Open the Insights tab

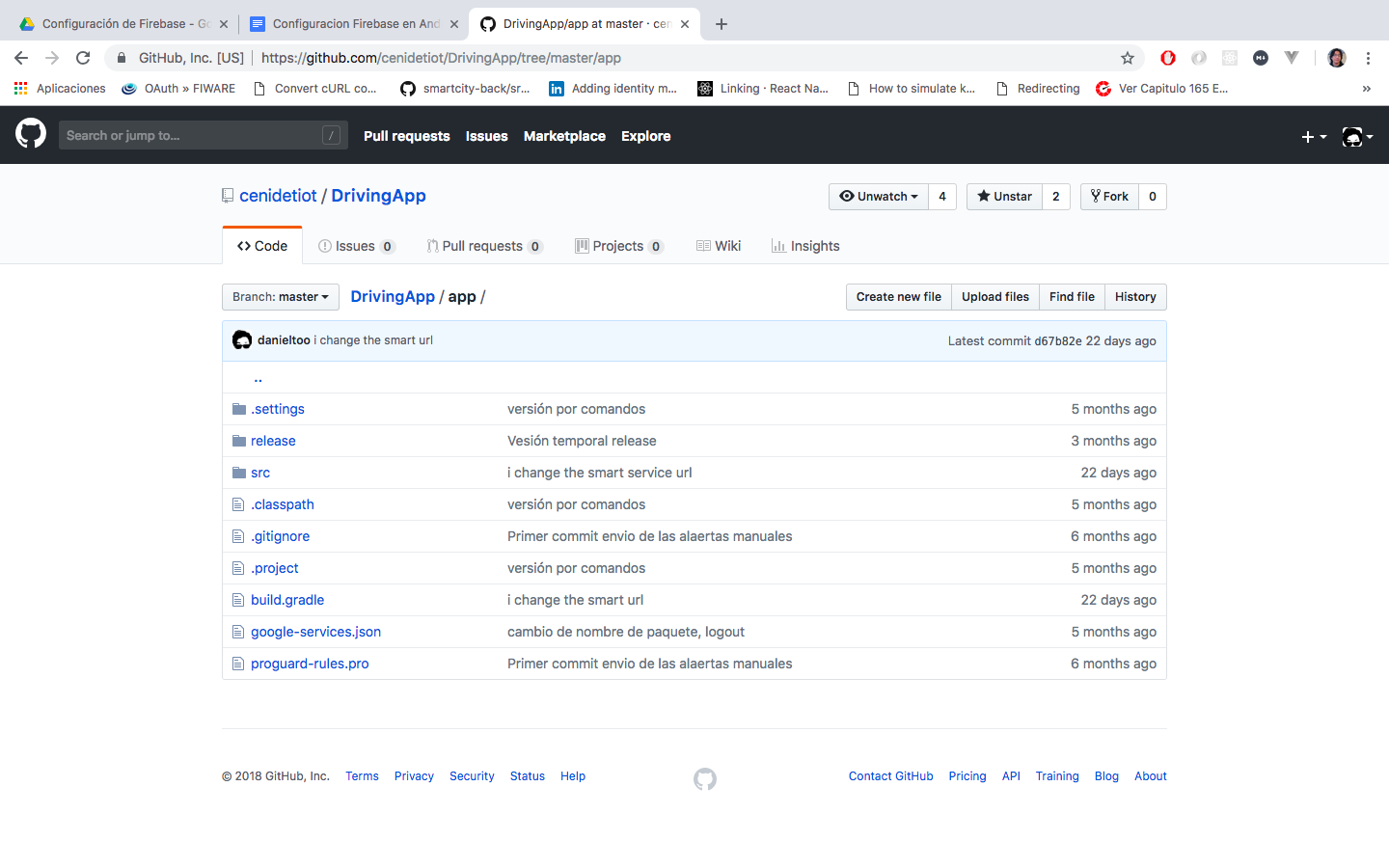[x=805, y=246]
